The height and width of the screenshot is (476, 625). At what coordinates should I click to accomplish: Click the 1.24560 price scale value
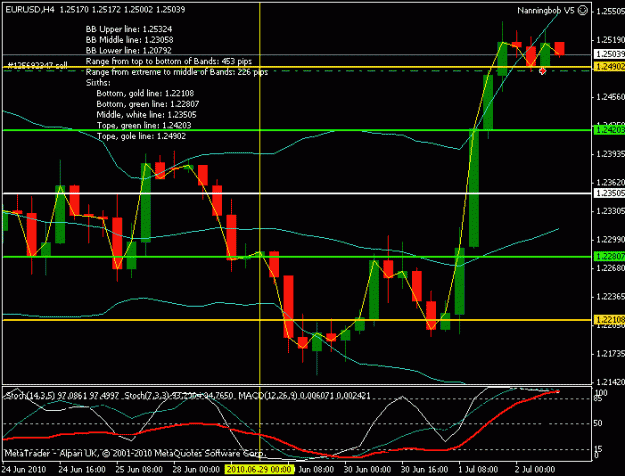pyautogui.click(x=610, y=97)
